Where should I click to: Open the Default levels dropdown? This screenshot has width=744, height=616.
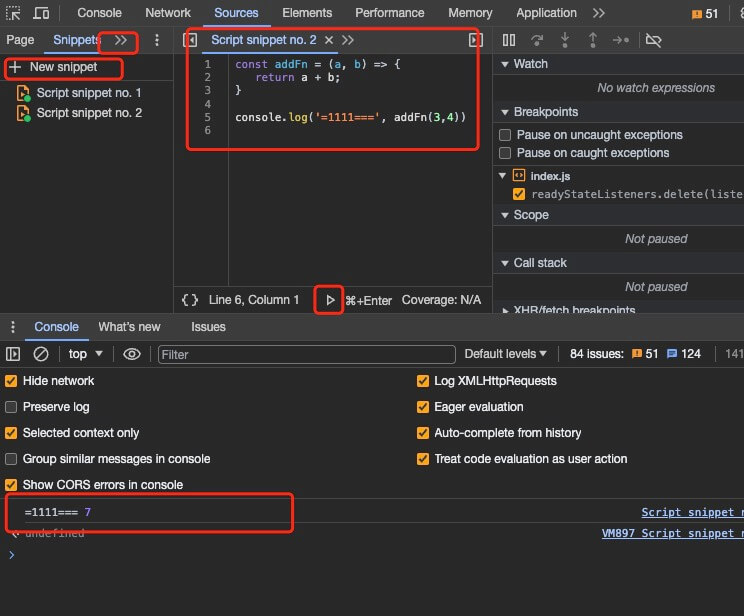click(506, 354)
